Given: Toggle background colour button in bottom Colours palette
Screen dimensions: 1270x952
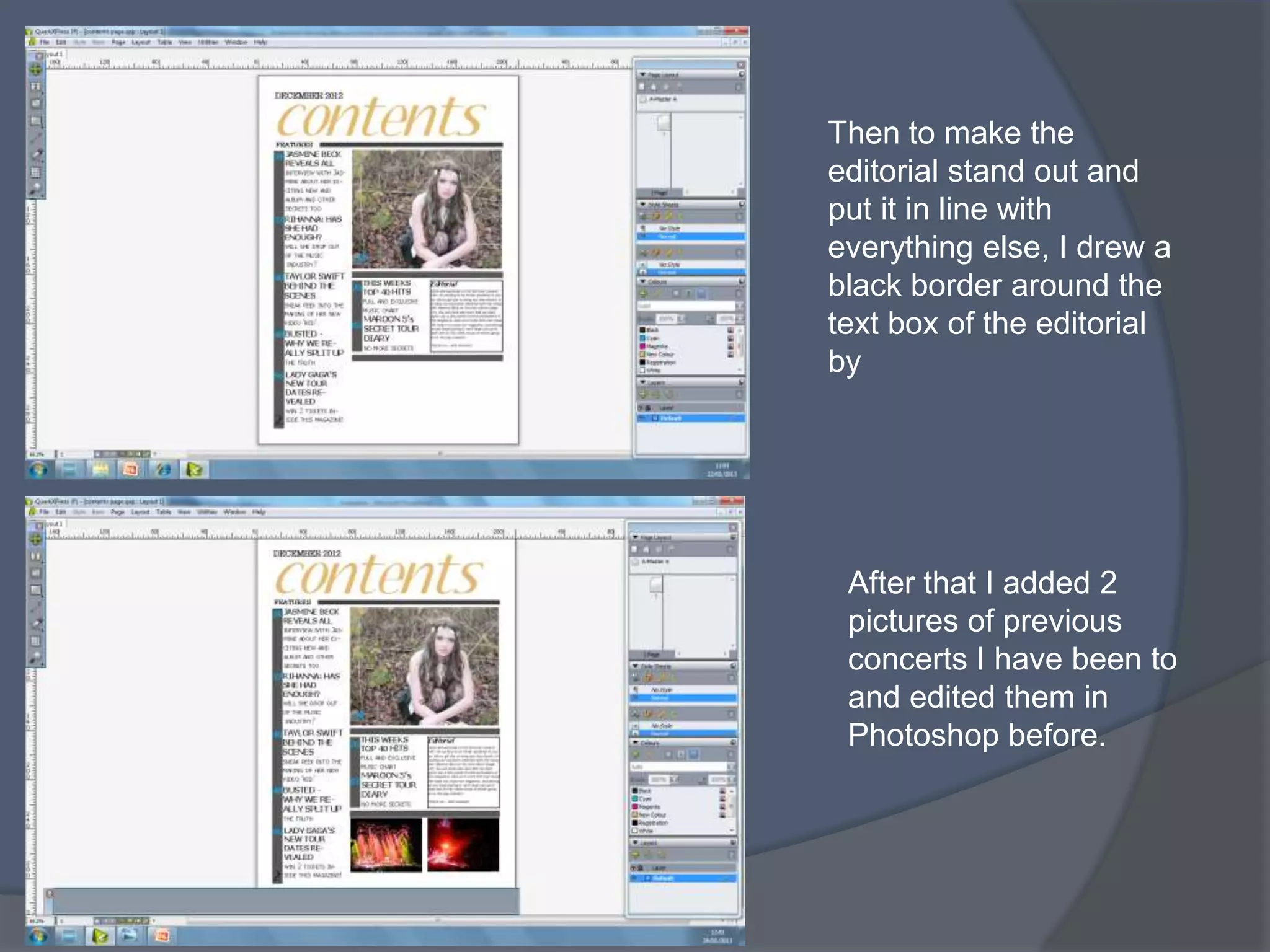Looking at the screenshot, I should [693, 754].
